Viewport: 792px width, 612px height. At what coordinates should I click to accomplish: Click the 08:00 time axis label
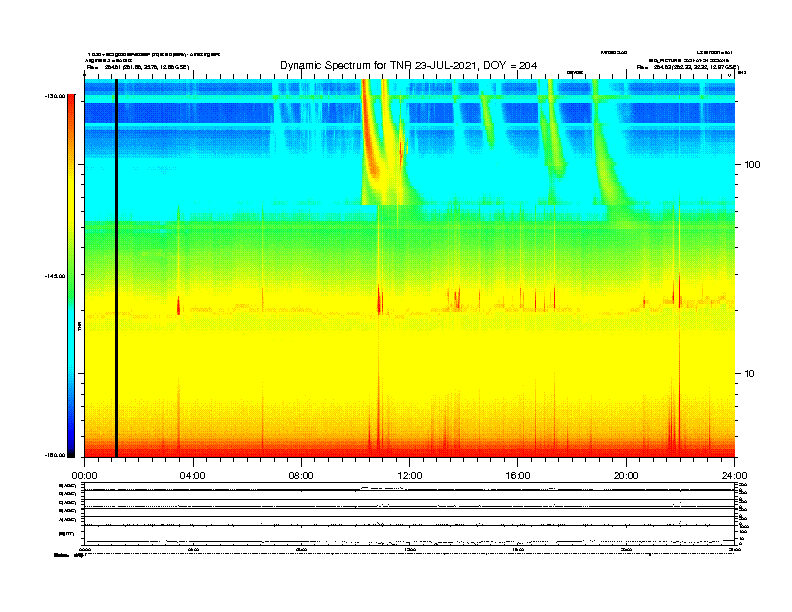coord(301,476)
